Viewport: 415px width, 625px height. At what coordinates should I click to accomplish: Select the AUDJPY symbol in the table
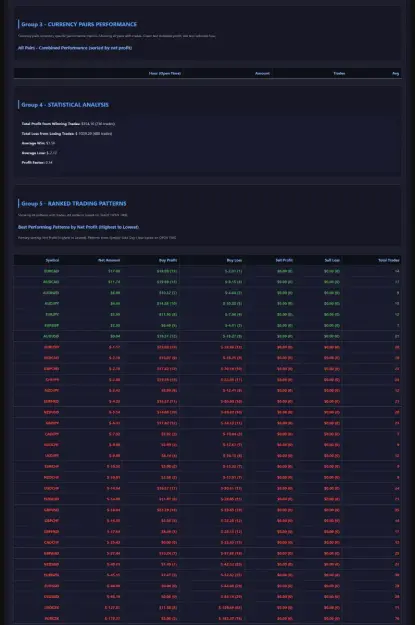(51, 303)
